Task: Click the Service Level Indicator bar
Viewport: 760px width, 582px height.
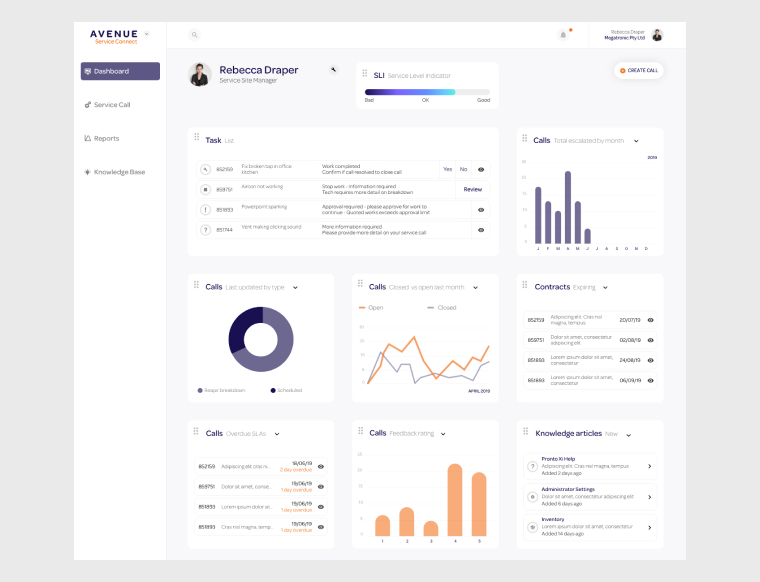Action: point(427,91)
